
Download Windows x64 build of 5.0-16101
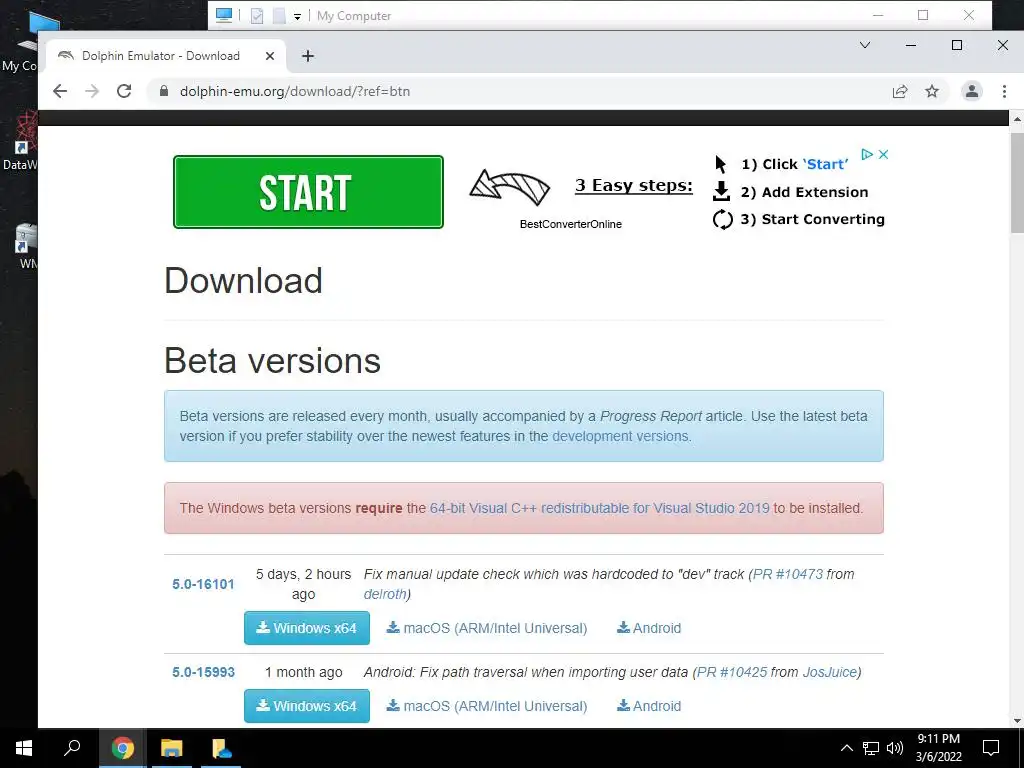[x=307, y=628]
